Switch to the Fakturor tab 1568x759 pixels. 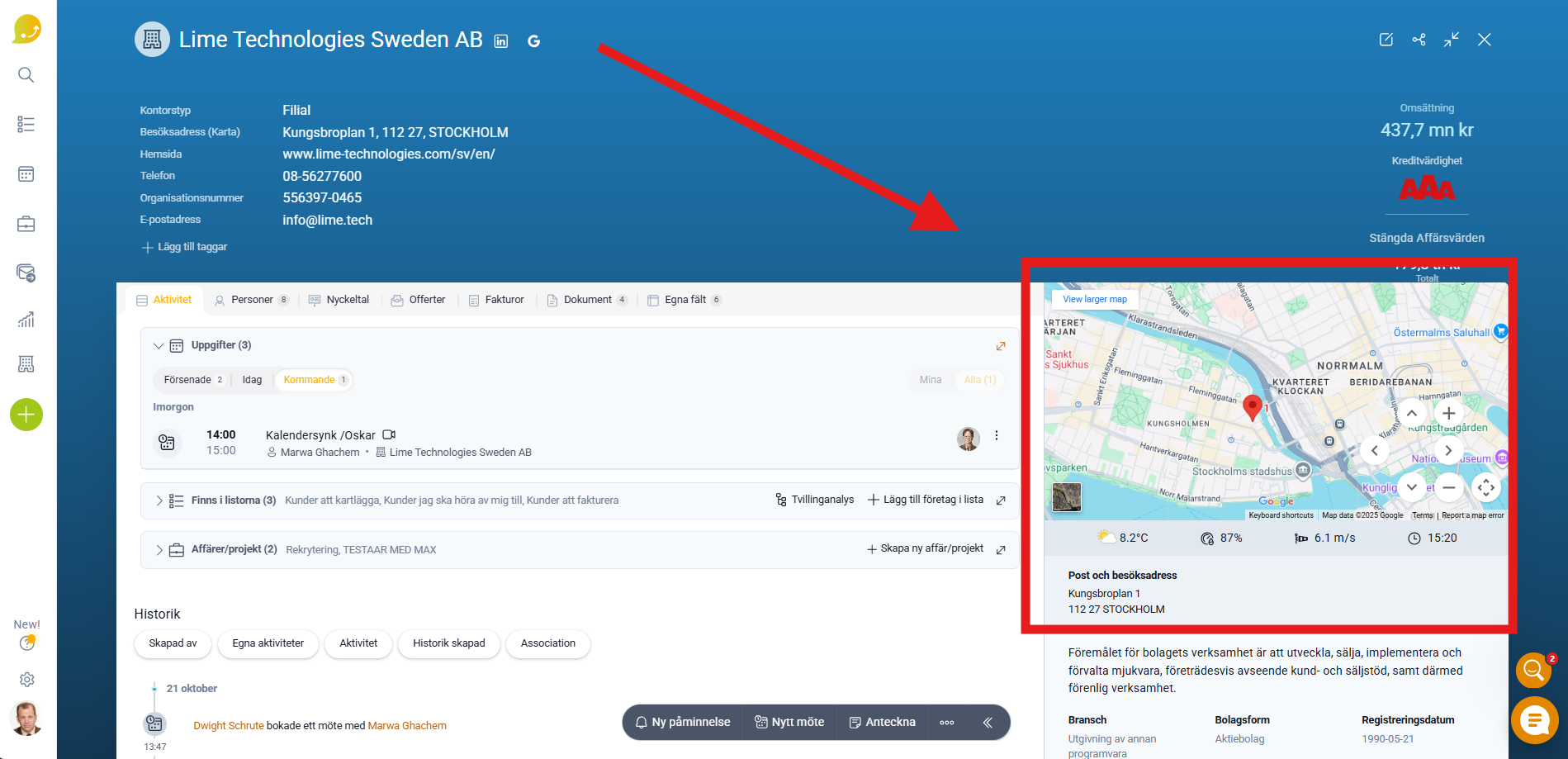point(496,300)
